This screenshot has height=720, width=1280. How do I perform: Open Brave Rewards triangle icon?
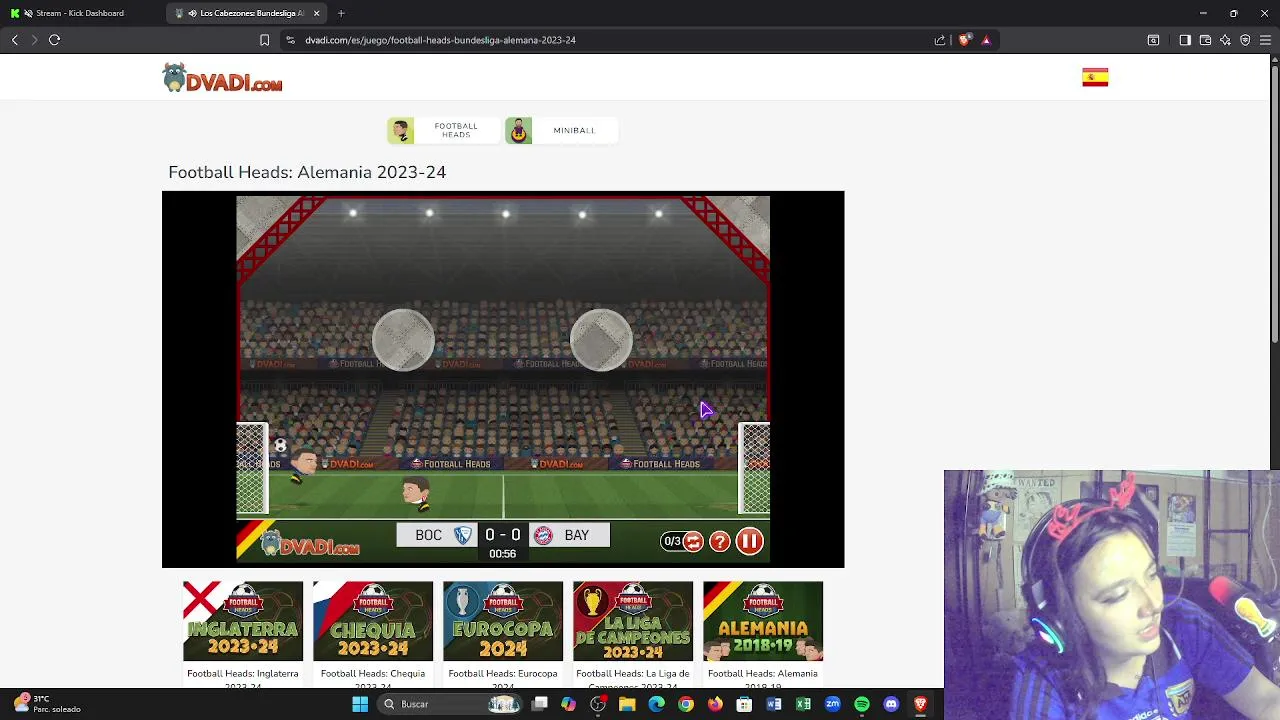point(986,40)
